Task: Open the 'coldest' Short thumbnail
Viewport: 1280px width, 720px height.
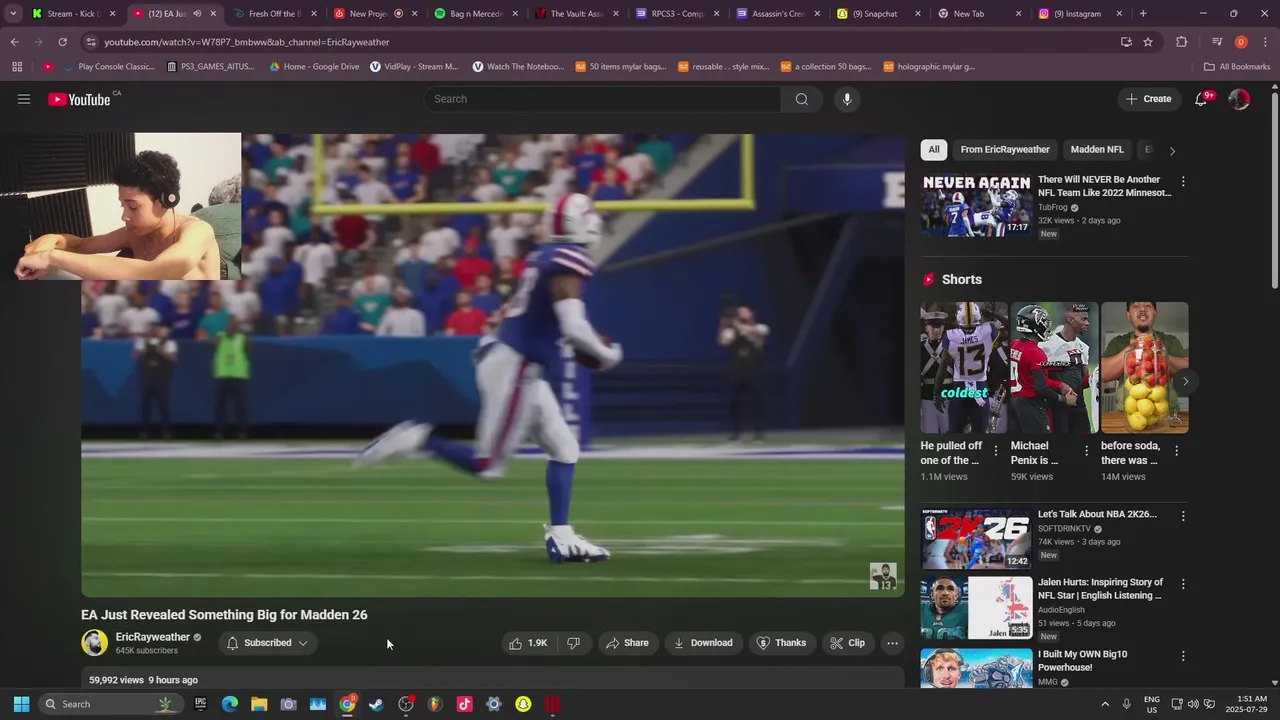Action: tap(964, 367)
